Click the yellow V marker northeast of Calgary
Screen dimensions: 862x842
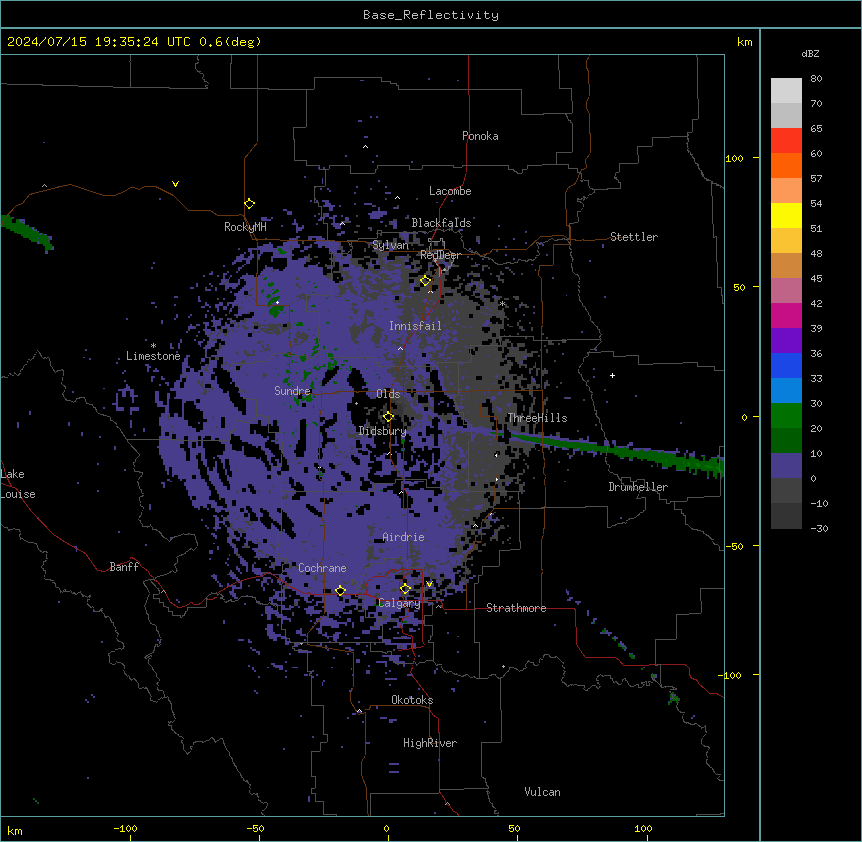coord(429,584)
